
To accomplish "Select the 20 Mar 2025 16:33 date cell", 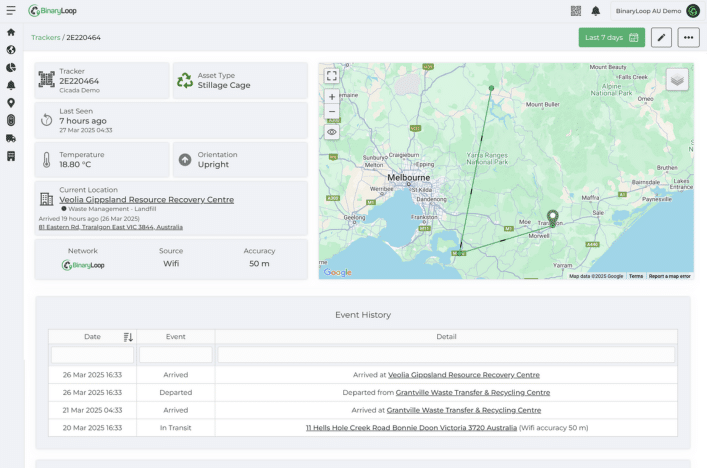I will 92,427.
